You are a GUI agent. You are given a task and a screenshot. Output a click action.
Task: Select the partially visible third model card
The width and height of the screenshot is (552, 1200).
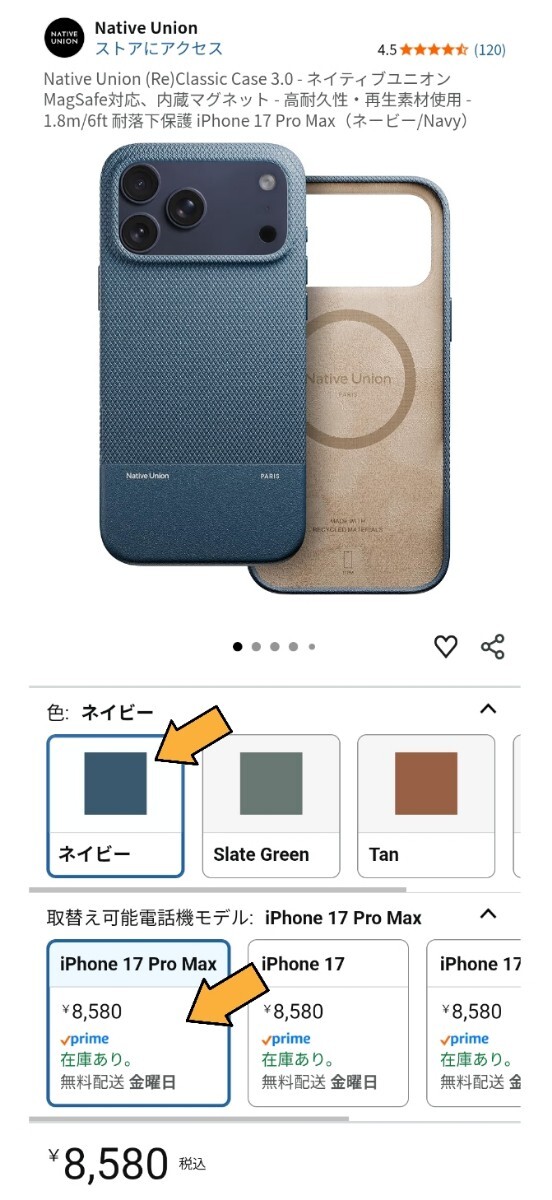[x=474, y=1023]
